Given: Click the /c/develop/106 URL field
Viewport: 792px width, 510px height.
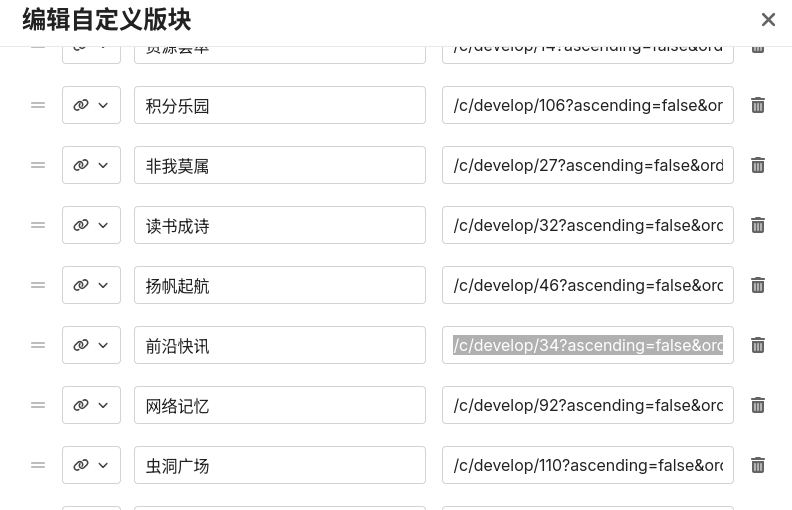Looking at the screenshot, I should click(588, 105).
